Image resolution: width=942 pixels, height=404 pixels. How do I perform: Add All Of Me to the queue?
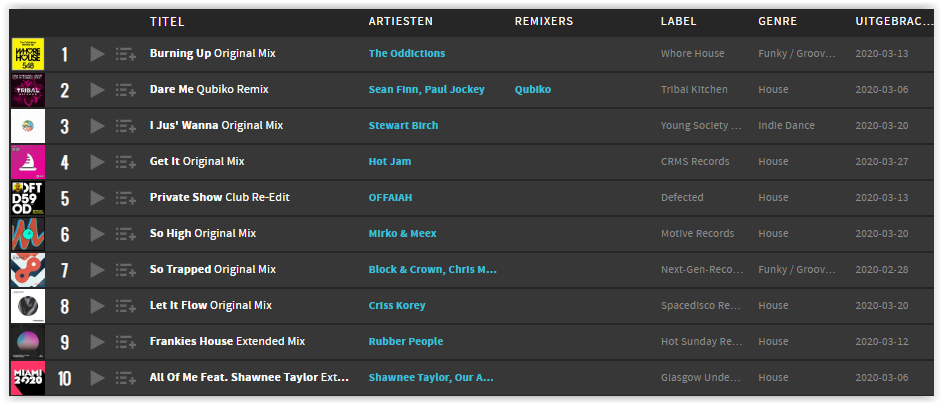(126, 378)
